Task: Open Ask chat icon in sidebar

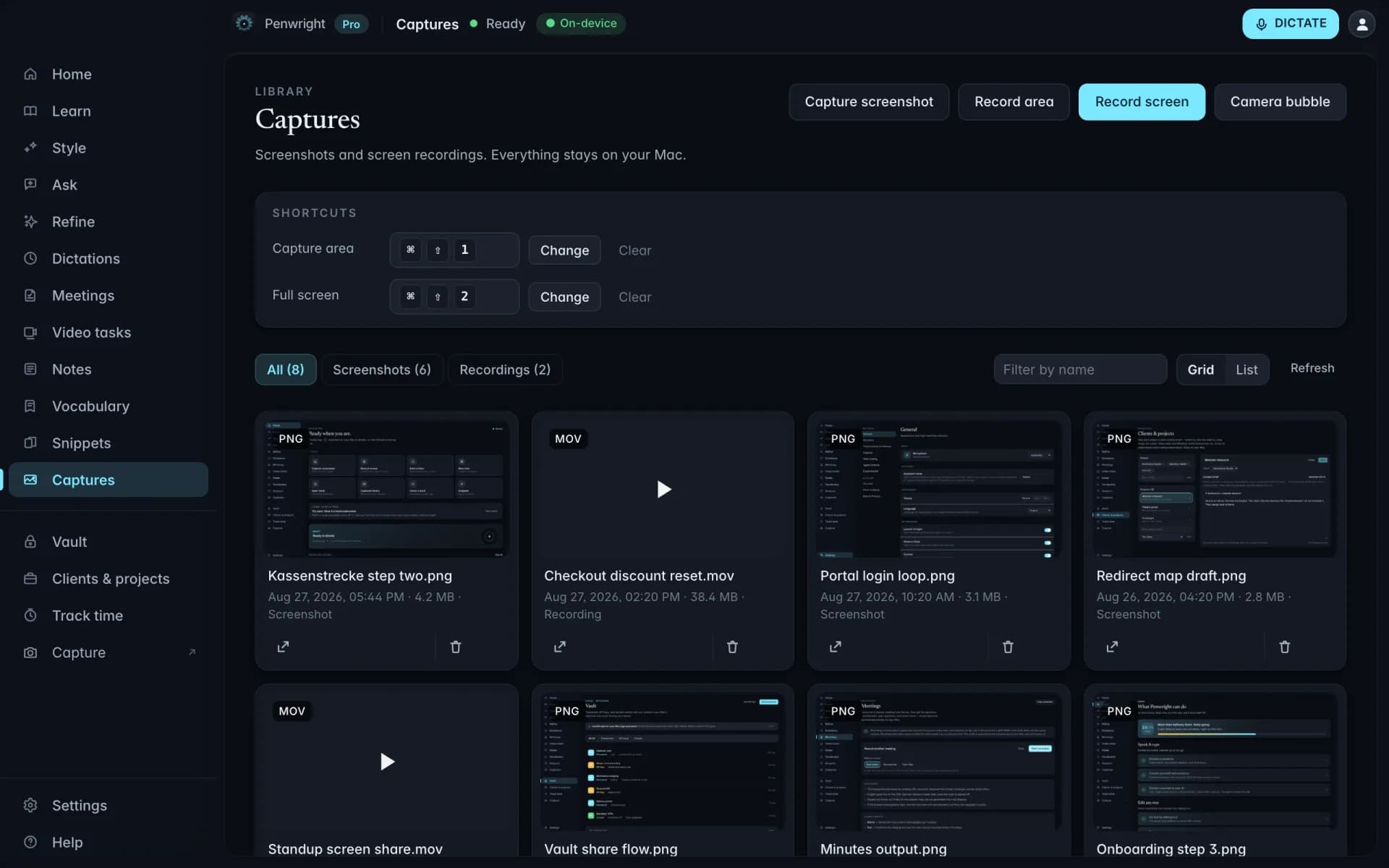Action: point(30,184)
